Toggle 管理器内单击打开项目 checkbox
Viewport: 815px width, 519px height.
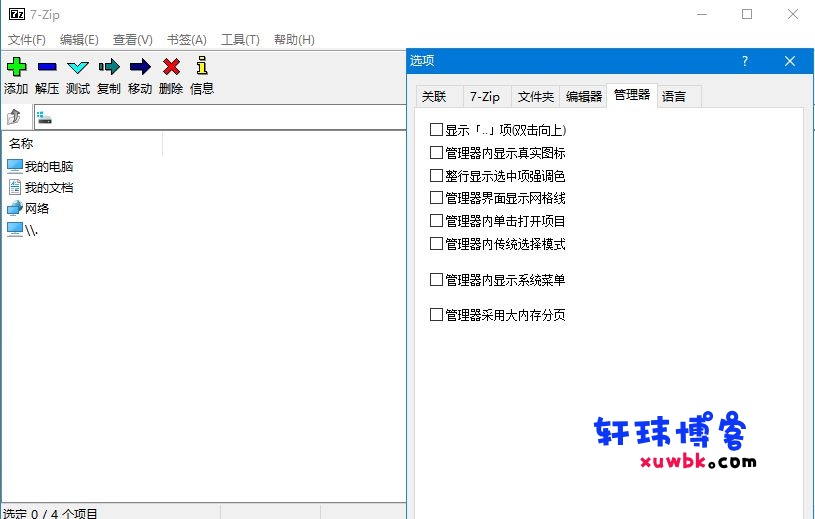coord(436,221)
